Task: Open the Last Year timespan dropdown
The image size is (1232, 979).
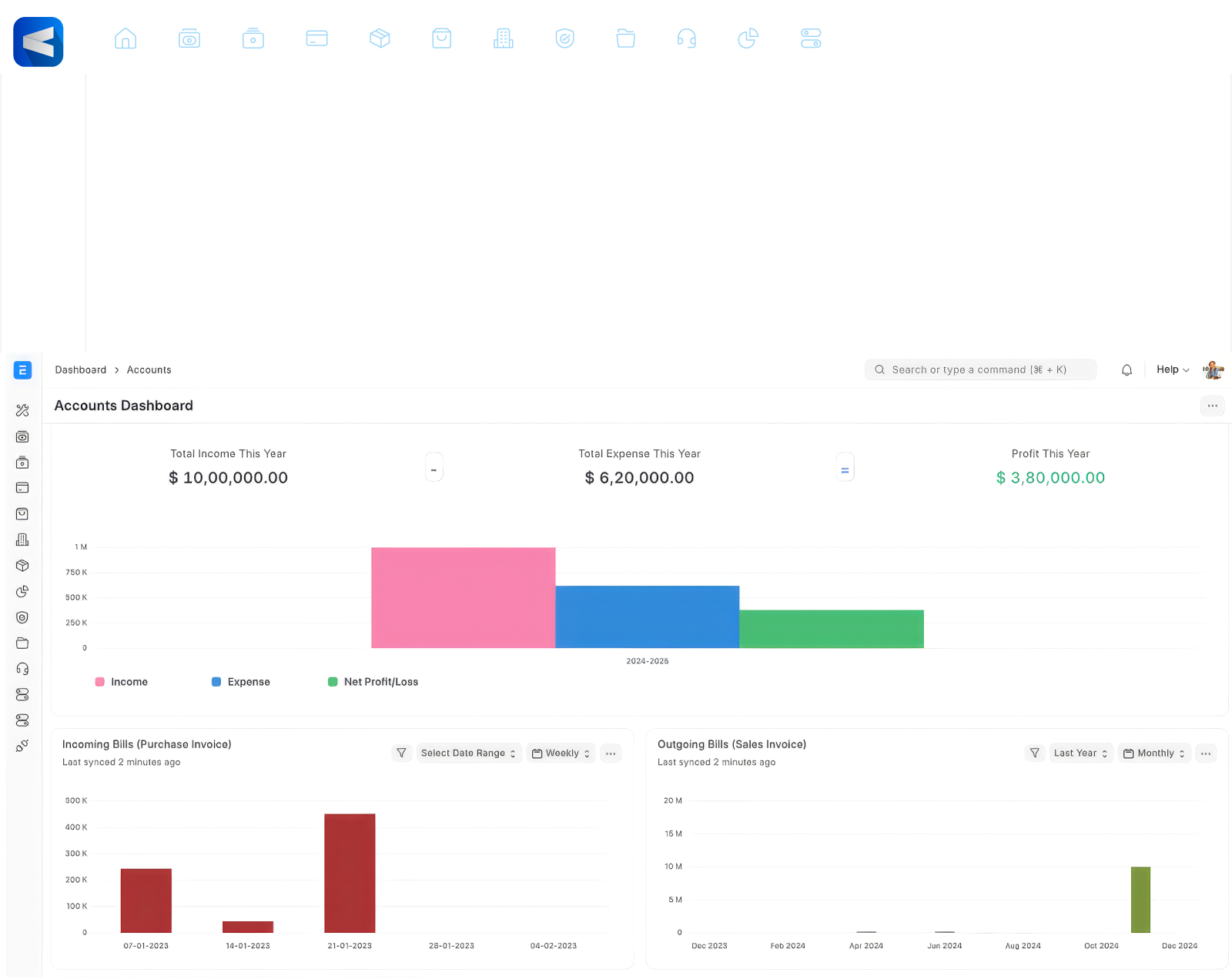Action: coord(1081,753)
